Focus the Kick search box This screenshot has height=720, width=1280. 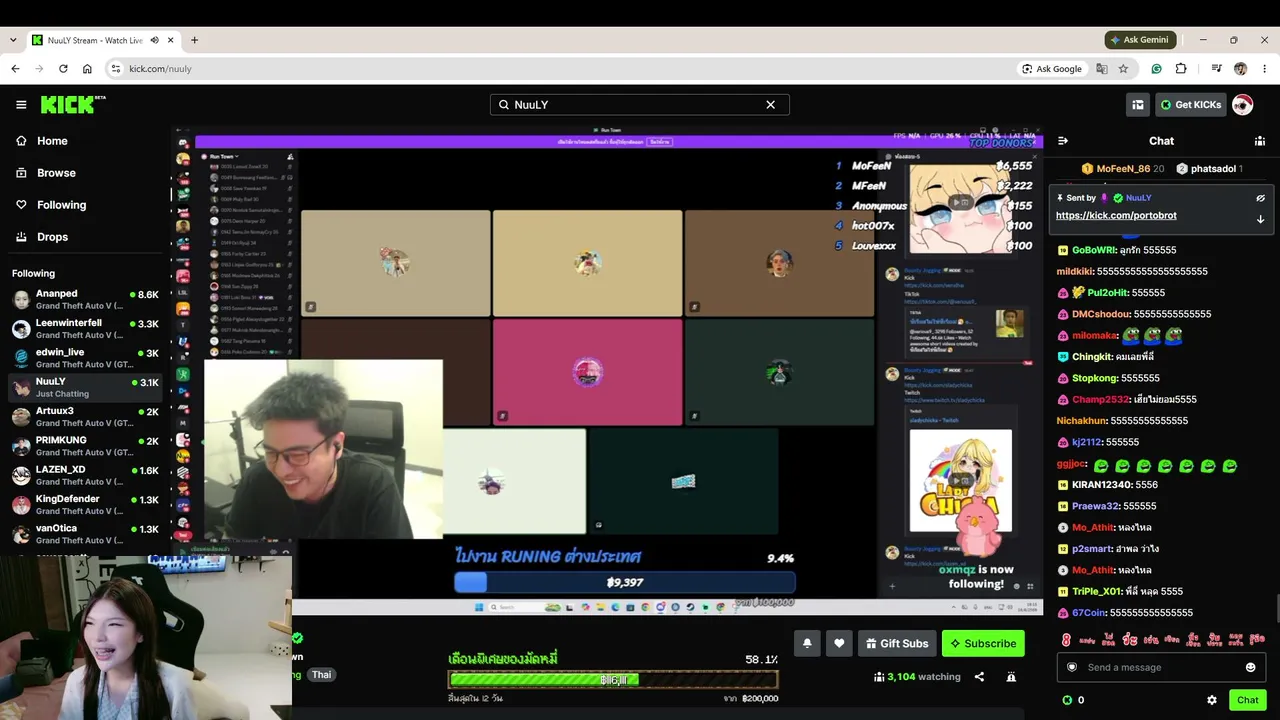[640, 105]
